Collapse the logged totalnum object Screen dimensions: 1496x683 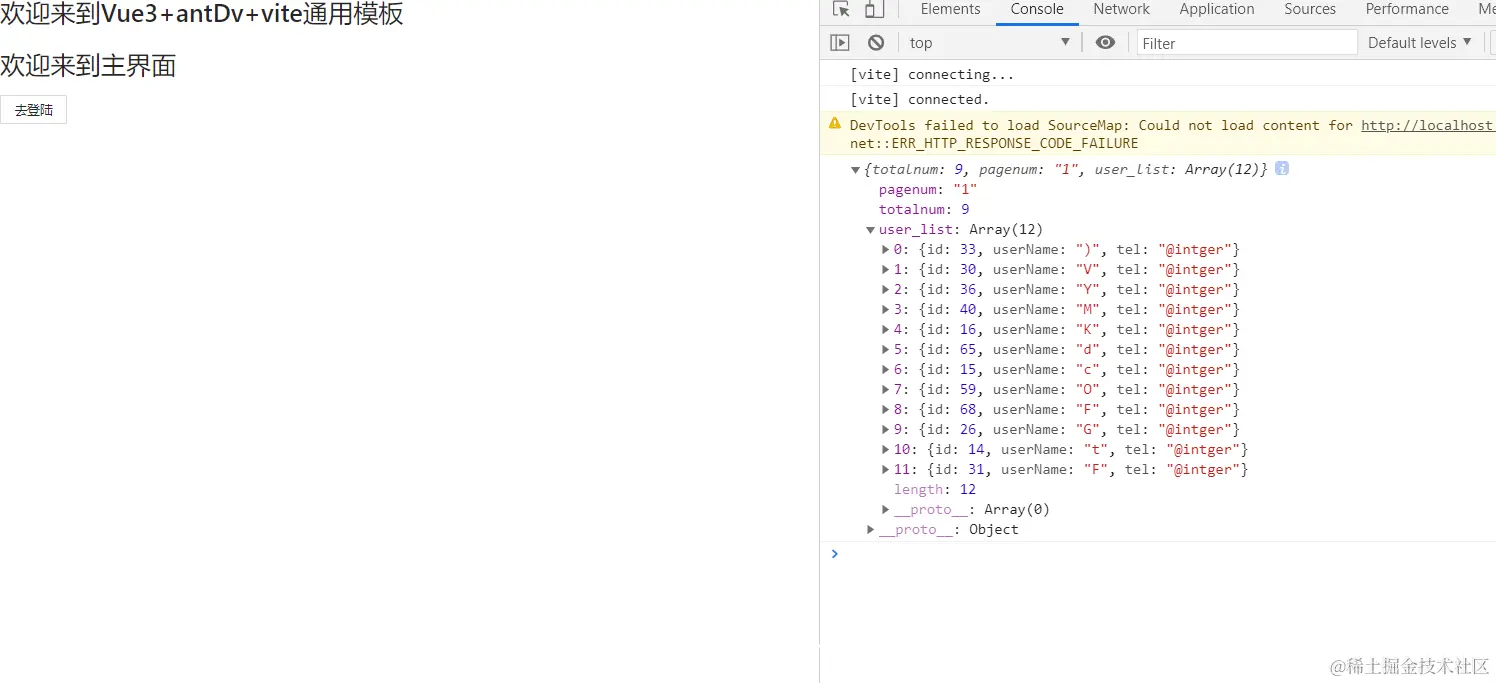point(856,170)
